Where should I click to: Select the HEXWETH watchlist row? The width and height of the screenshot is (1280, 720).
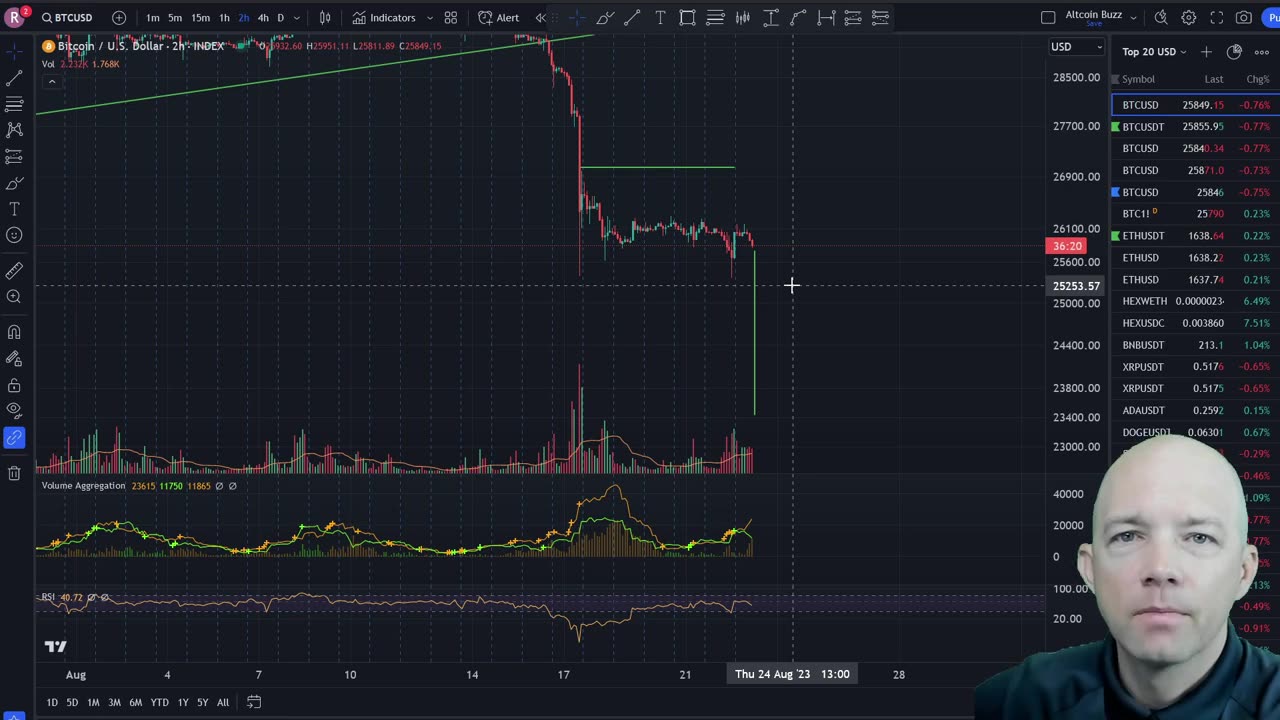pyautogui.click(x=1195, y=301)
